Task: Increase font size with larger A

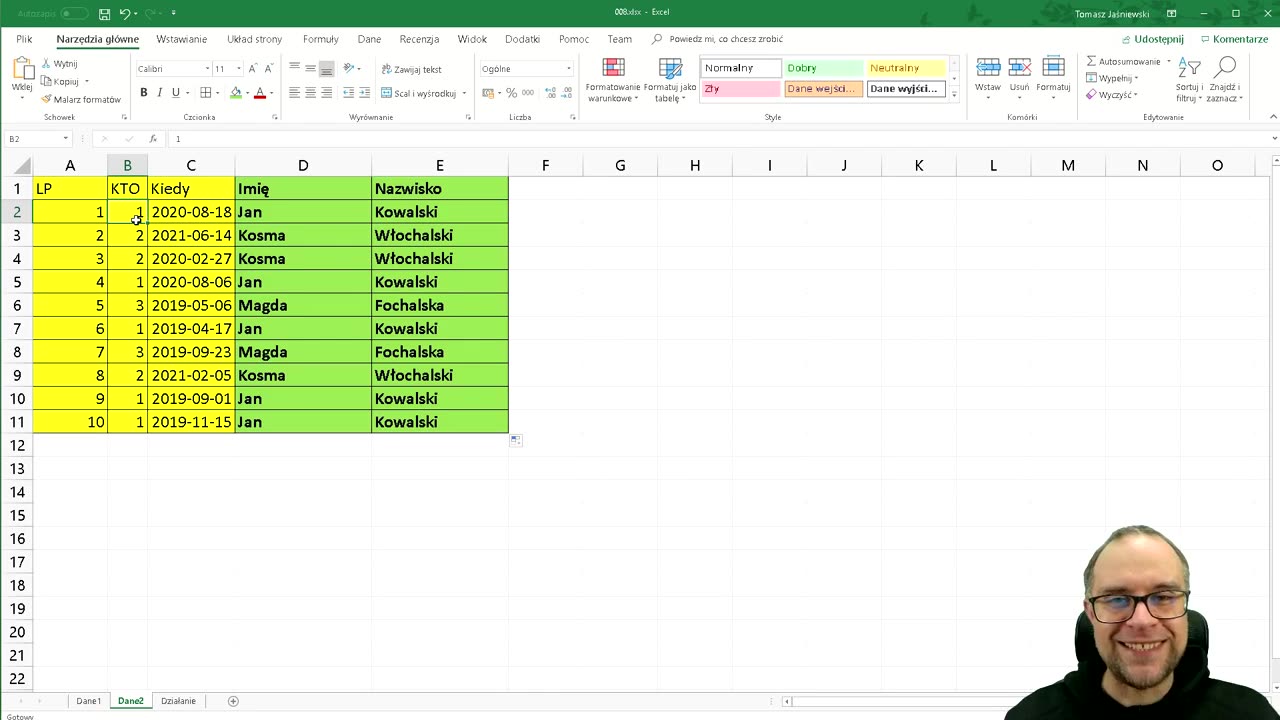Action: pyautogui.click(x=252, y=68)
